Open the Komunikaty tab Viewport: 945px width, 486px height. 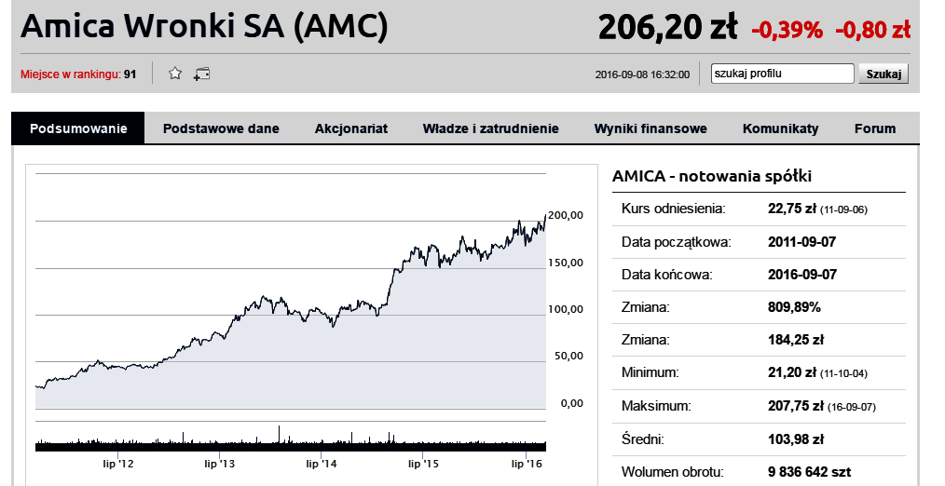[x=780, y=128]
